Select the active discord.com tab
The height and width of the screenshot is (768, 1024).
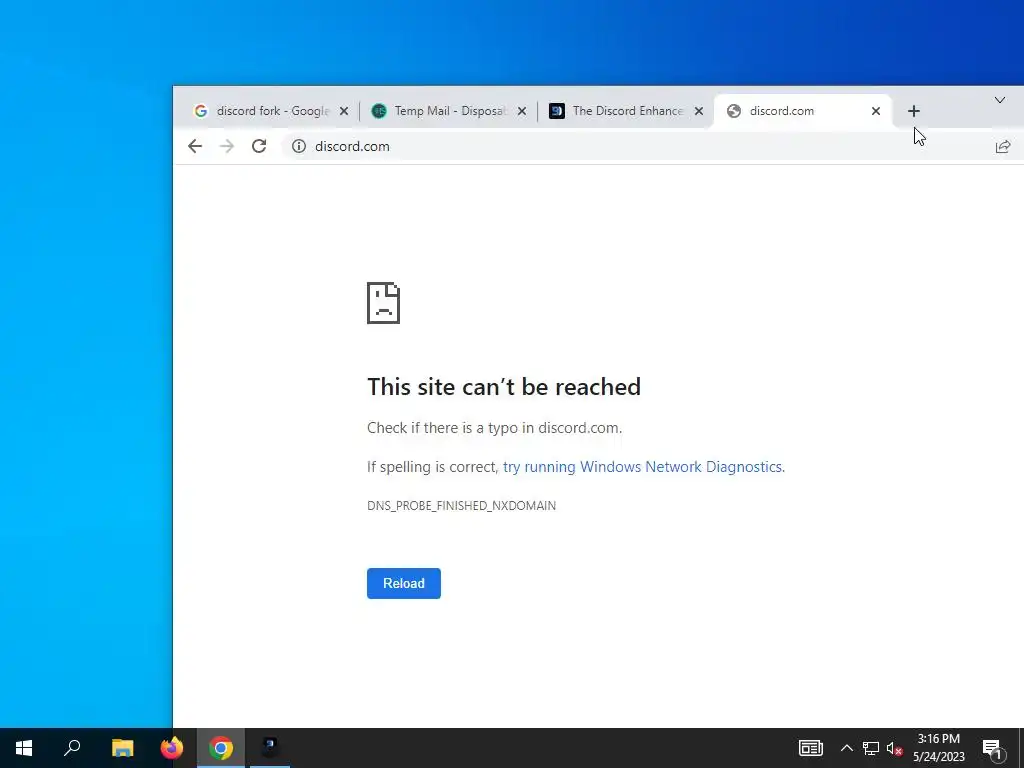803,111
